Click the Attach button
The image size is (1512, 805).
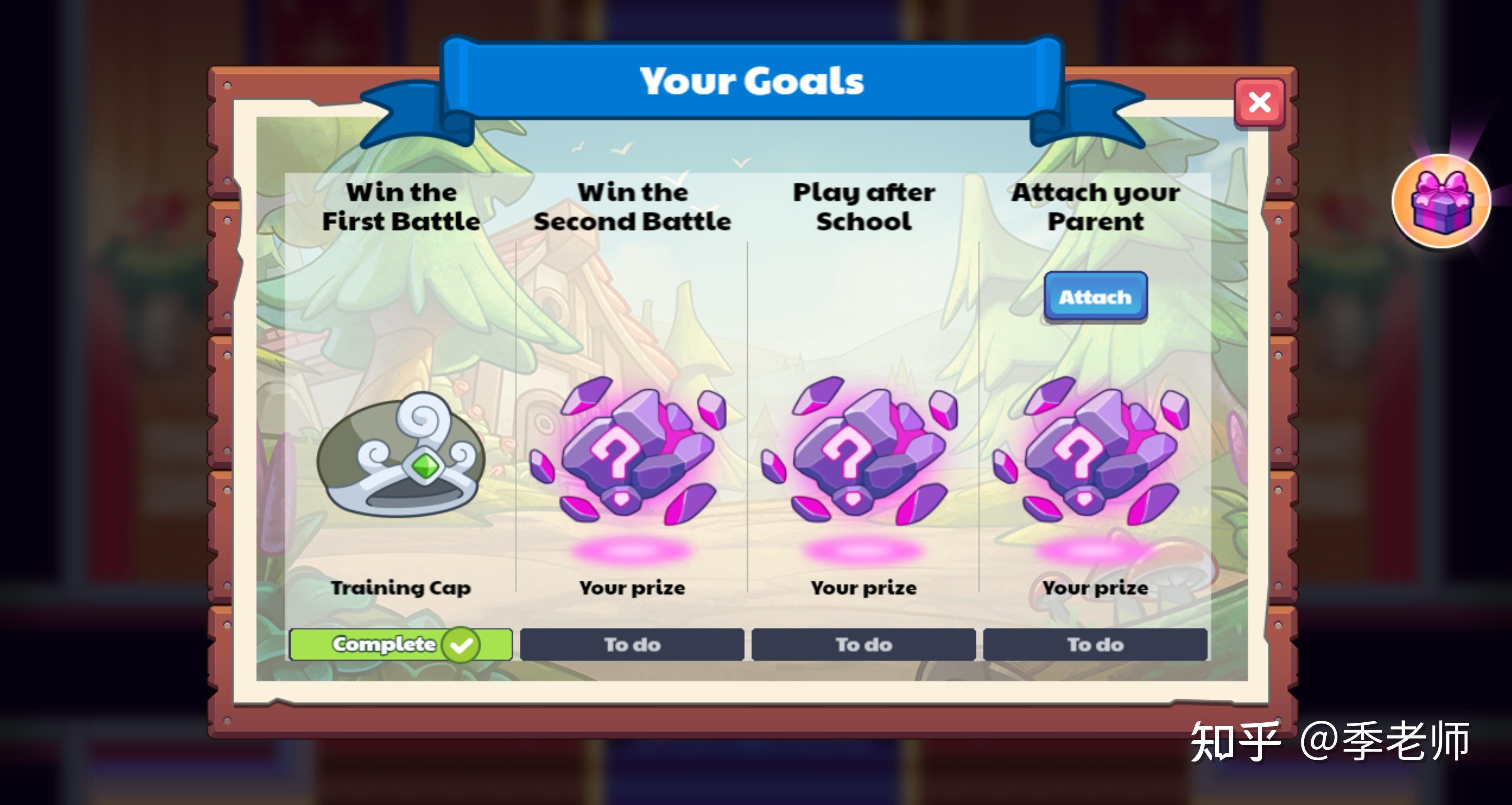point(1095,297)
